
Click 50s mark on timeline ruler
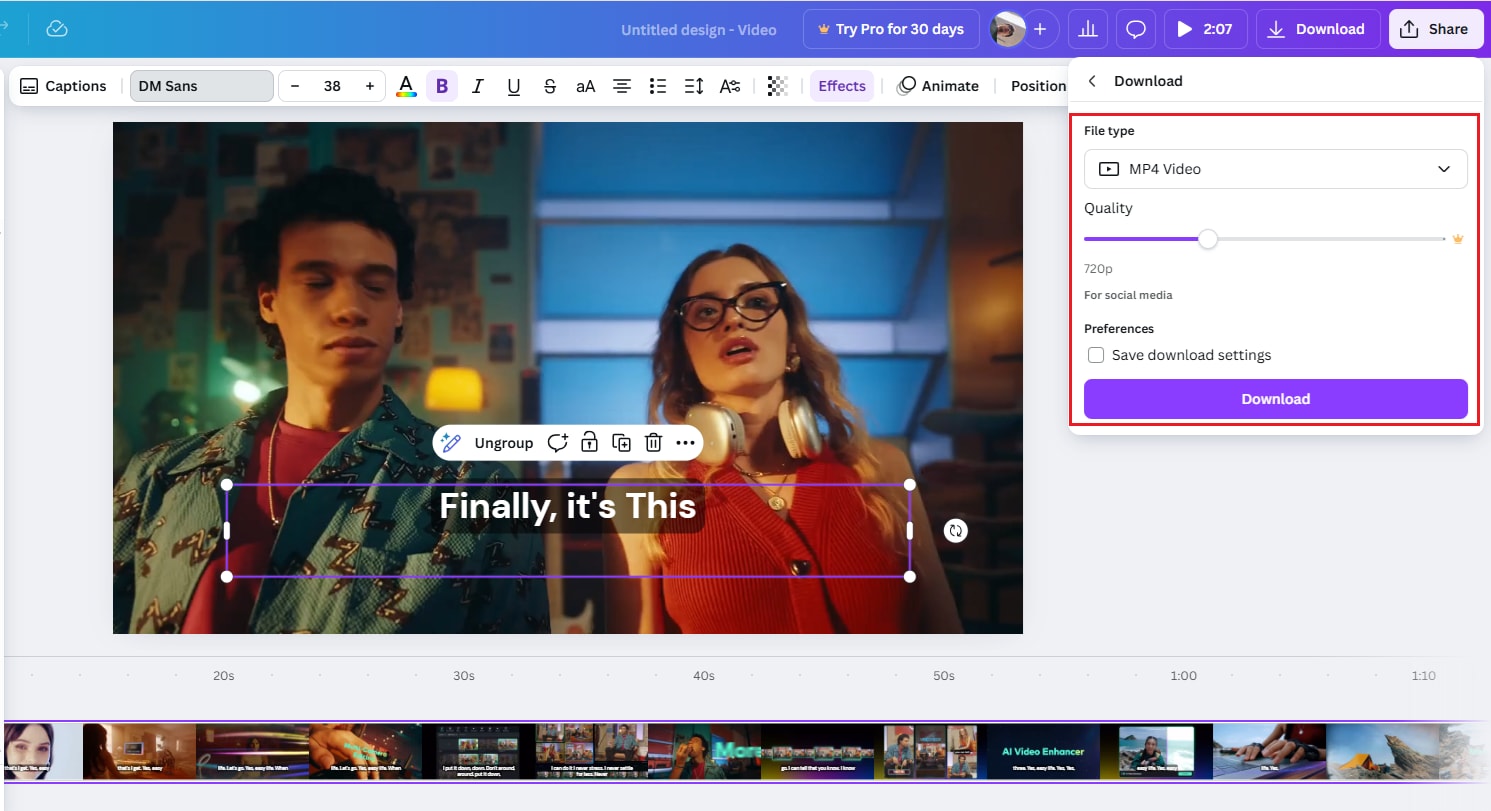944,676
